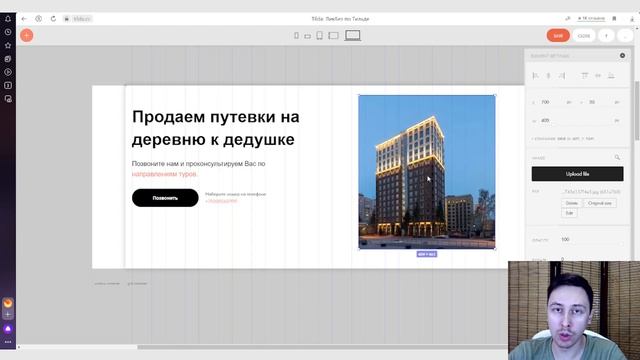Click the tilda.cc address field
This screenshot has height=360, width=640.
[x=82, y=19]
